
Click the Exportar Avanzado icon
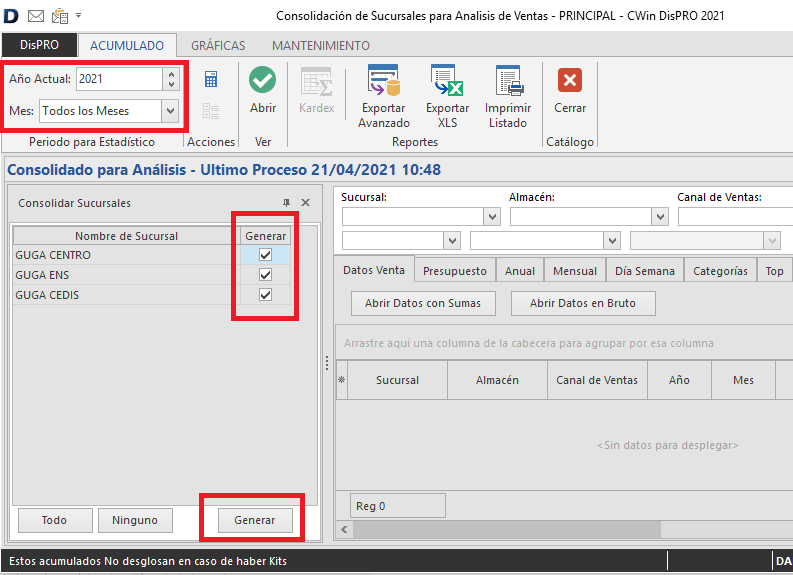(384, 81)
